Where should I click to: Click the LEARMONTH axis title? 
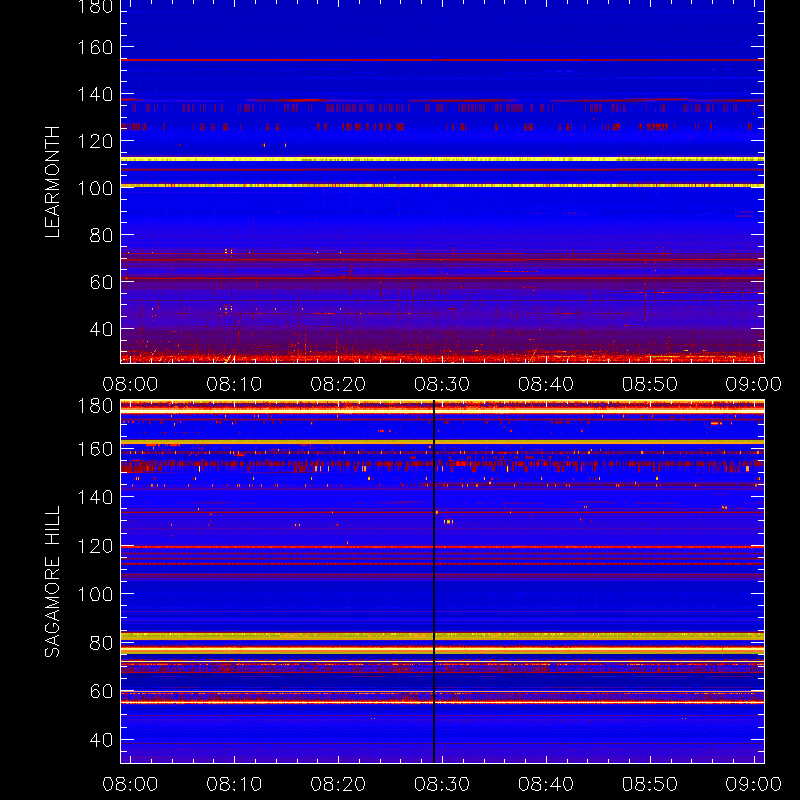pyautogui.click(x=52, y=182)
